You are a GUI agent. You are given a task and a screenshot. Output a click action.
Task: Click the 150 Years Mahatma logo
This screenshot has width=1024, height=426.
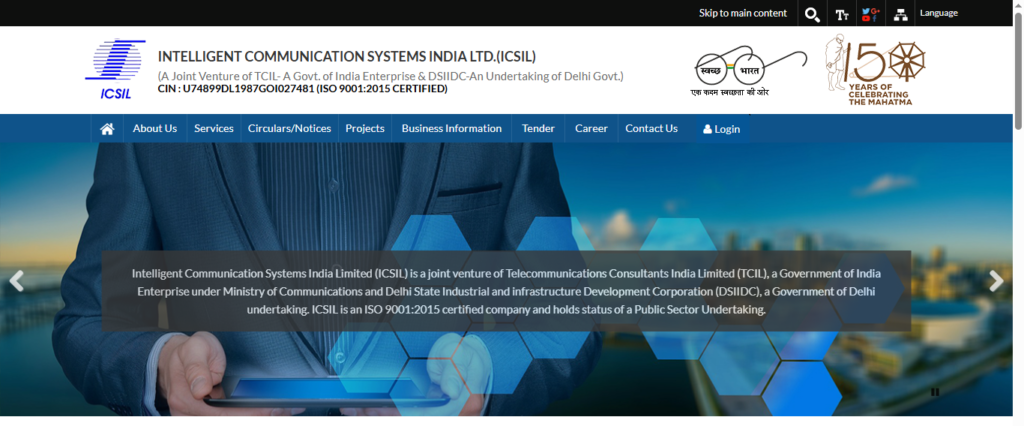click(875, 70)
